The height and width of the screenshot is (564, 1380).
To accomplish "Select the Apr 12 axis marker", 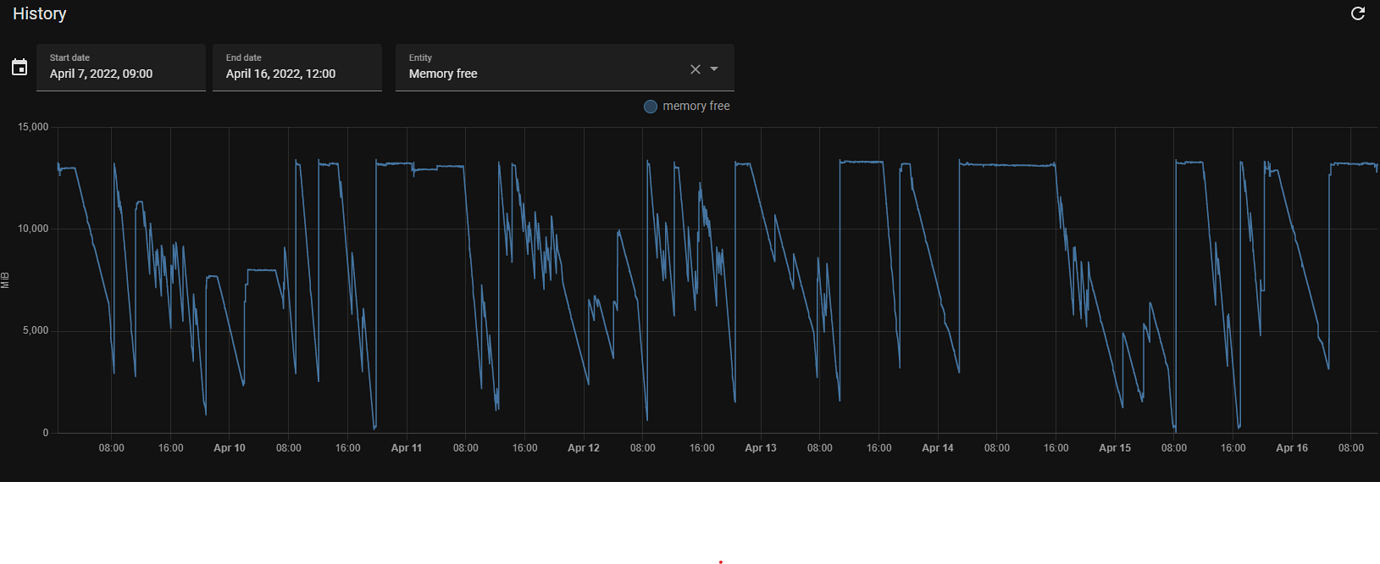I will 583,448.
